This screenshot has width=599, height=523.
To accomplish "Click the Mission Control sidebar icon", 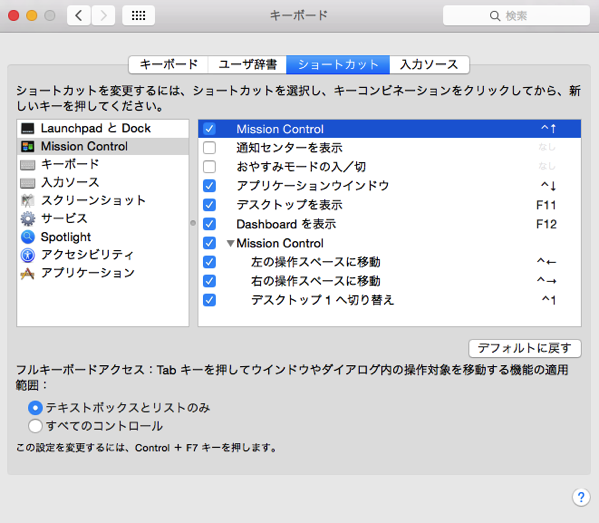I will tap(28, 146).
